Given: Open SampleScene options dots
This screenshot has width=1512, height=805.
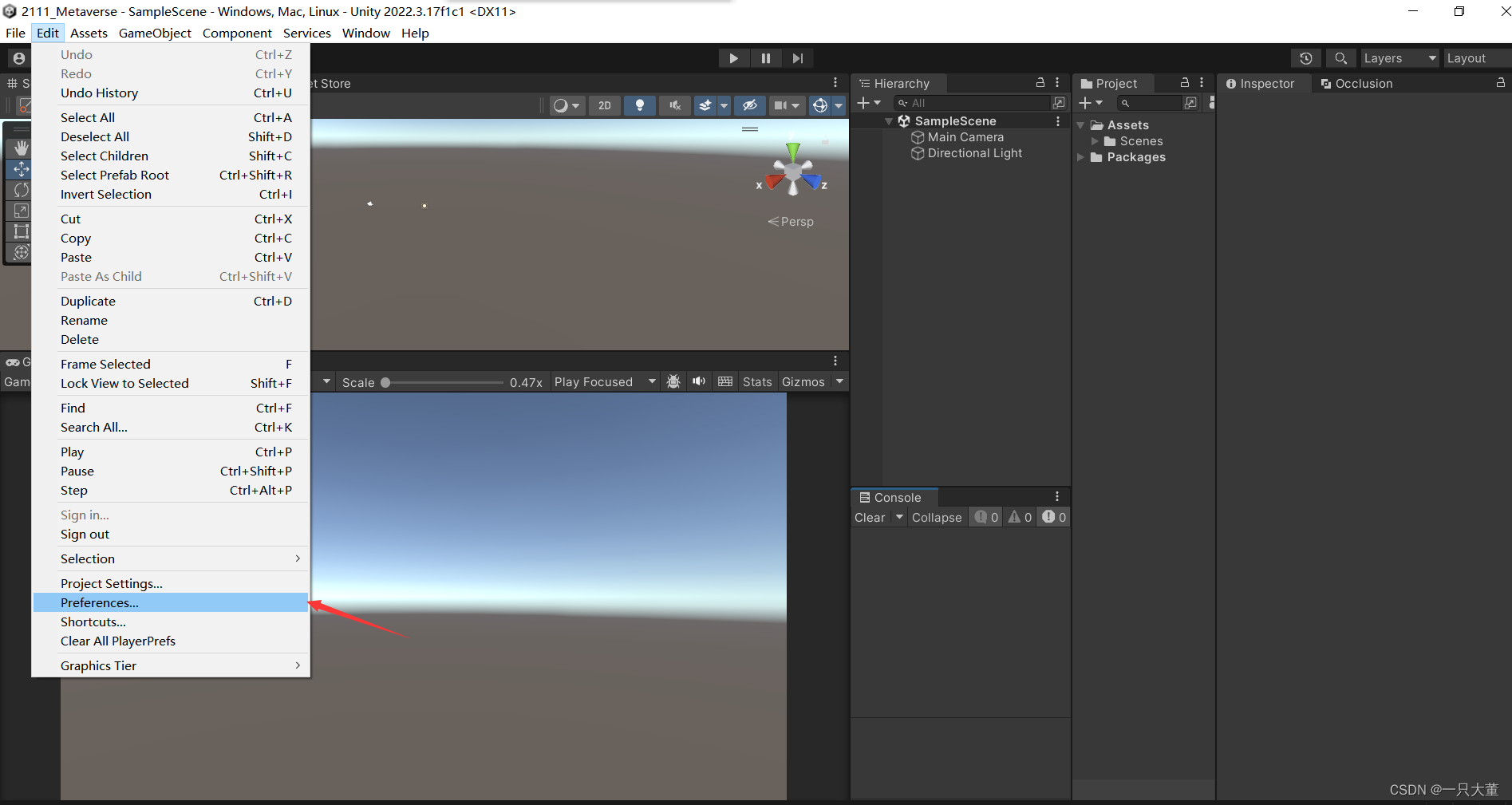Looking at the screenshot, I should pyautogui.click(x=1058, y=121).
